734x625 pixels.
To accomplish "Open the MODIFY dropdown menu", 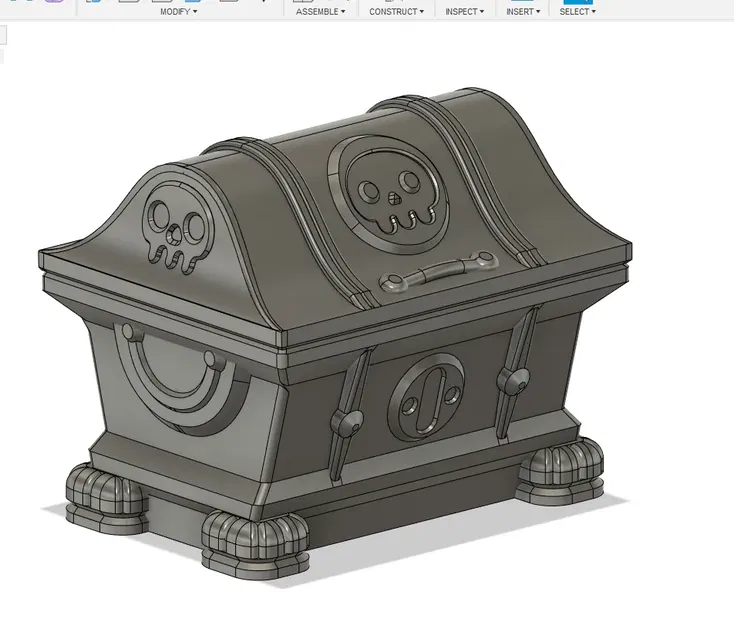I will (178, 12).
